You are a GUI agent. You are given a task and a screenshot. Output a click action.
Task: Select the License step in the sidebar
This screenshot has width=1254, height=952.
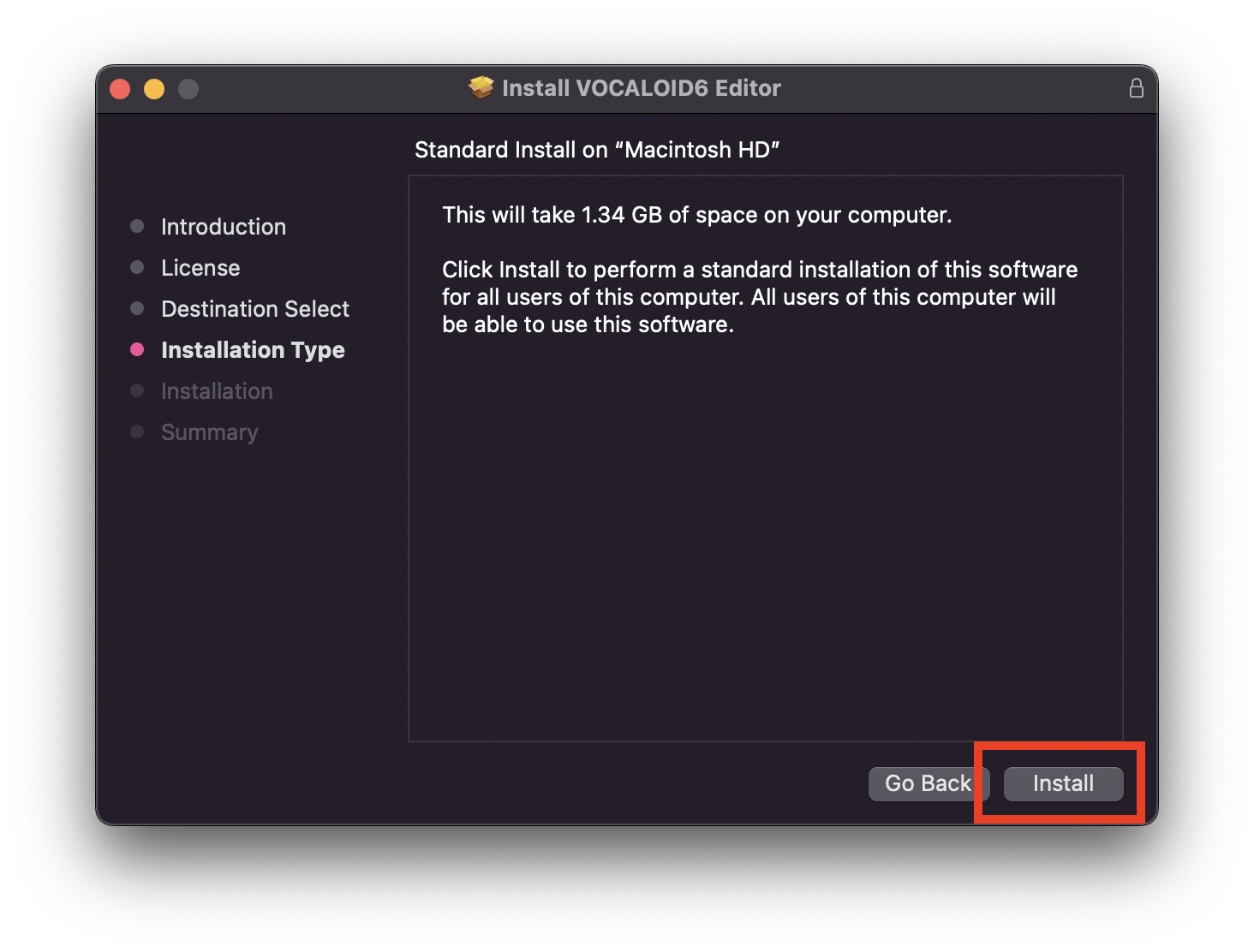tap(200, 267)
